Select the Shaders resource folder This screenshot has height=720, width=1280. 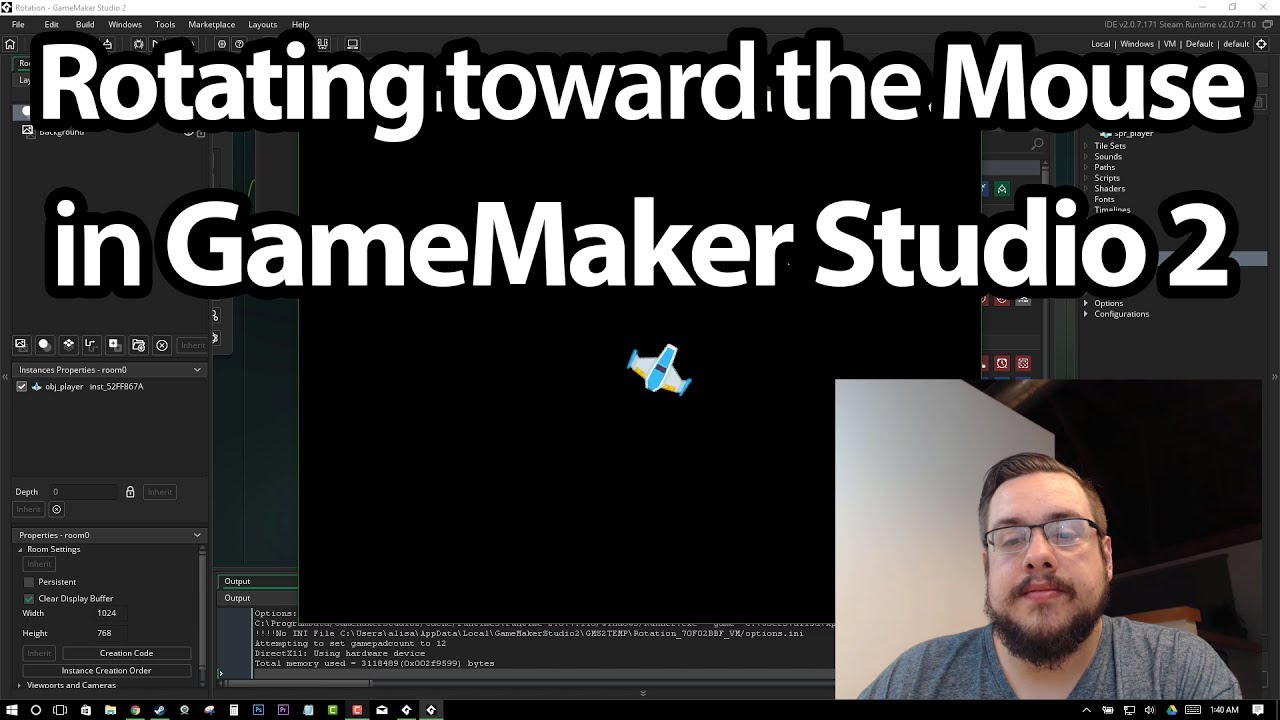pos(1109,188)
